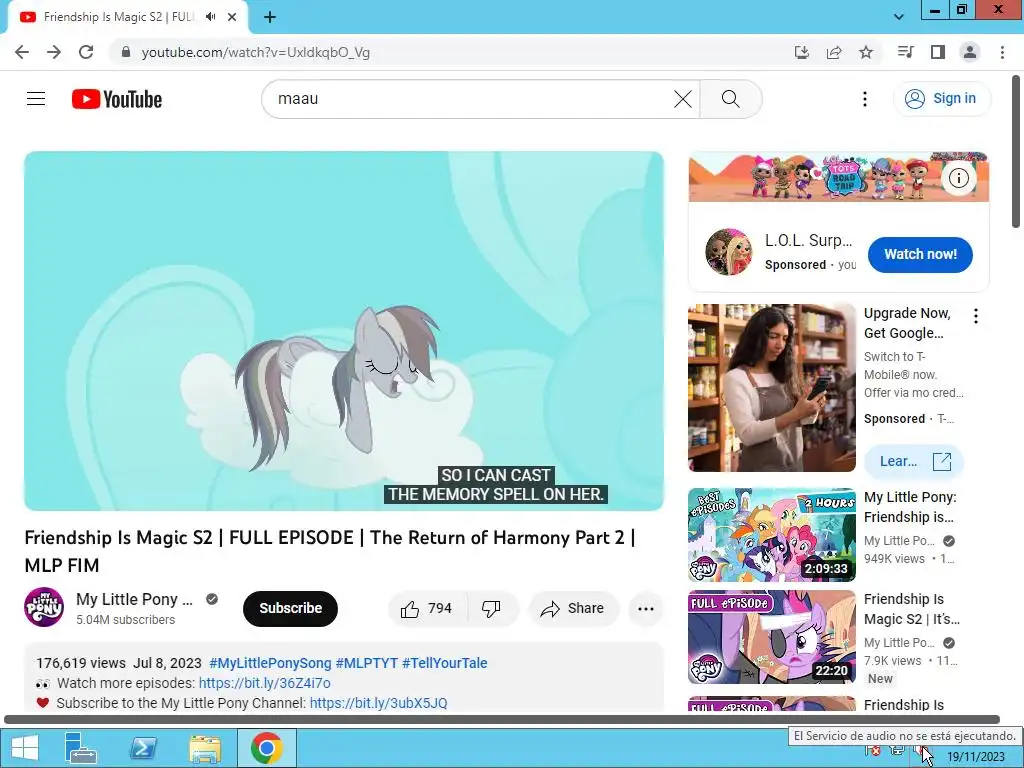Switch to Chrome on the taskbar
Image resolution: width=1024 pixels, height=768 pixels.
click(266, 748)
